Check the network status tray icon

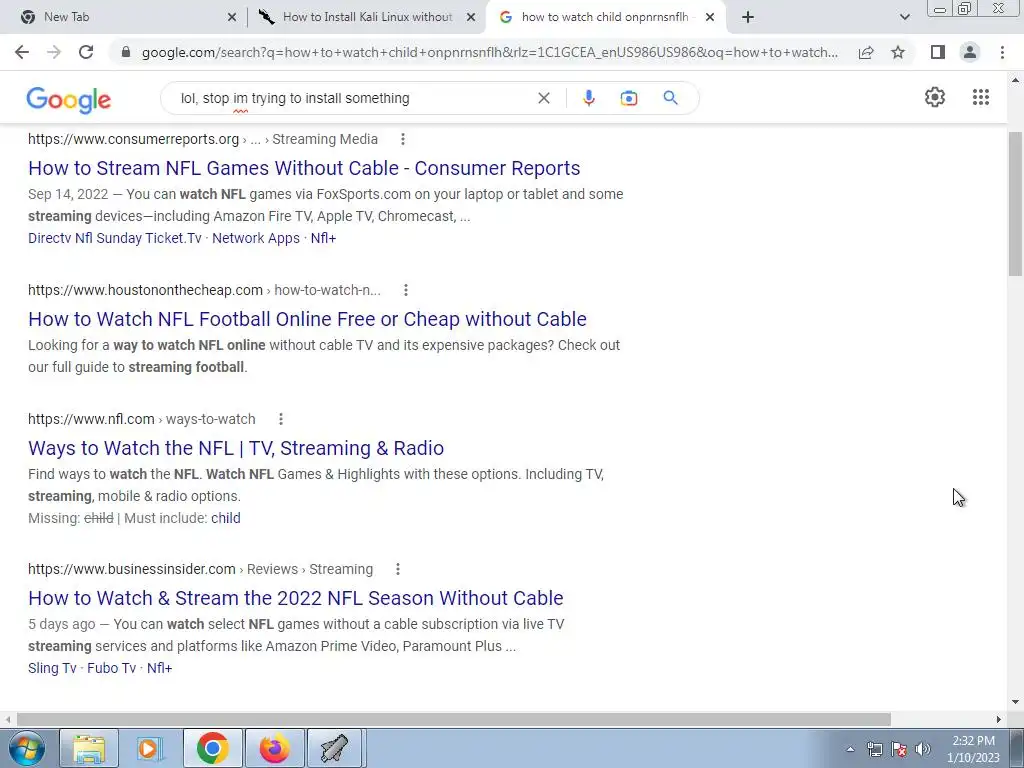(874, 749)
